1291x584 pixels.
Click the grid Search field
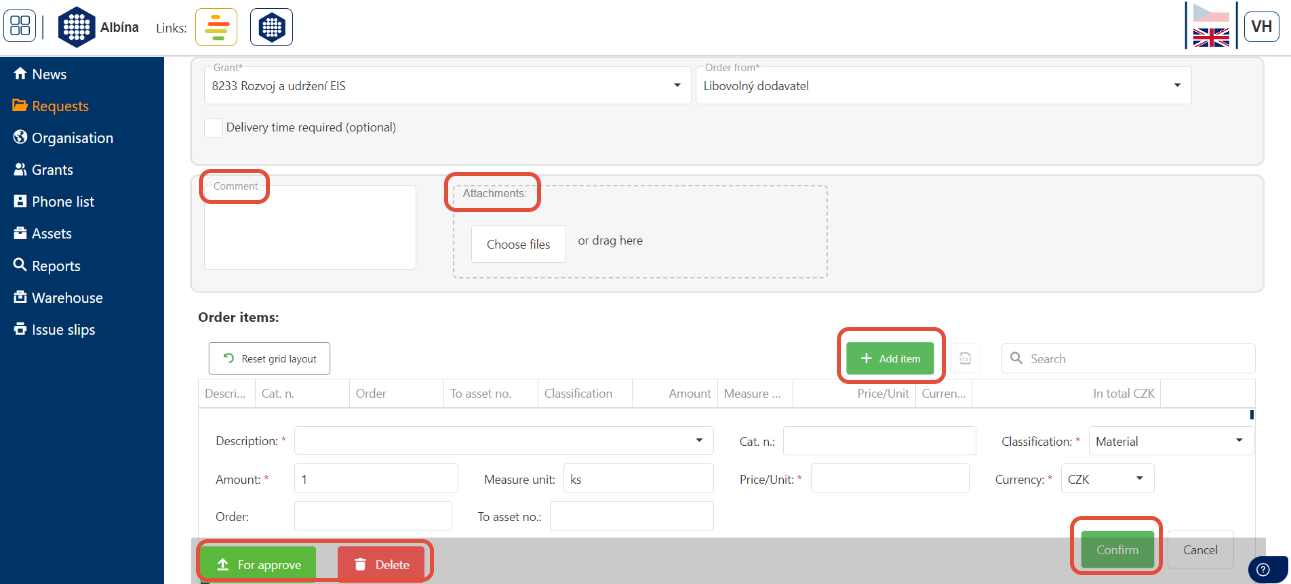pyautogui.click(x=1128, y=358)
